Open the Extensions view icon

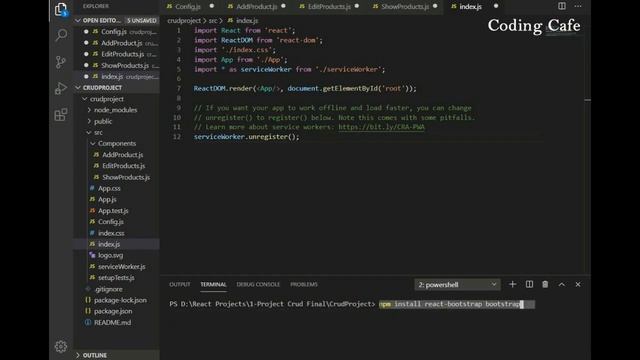61,115
